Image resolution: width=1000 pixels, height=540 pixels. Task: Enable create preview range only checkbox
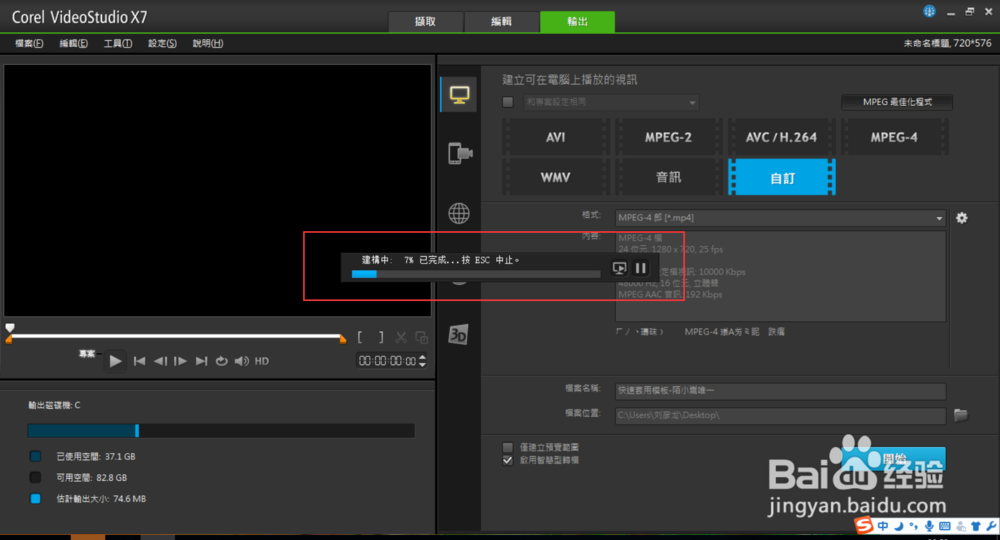508,448
